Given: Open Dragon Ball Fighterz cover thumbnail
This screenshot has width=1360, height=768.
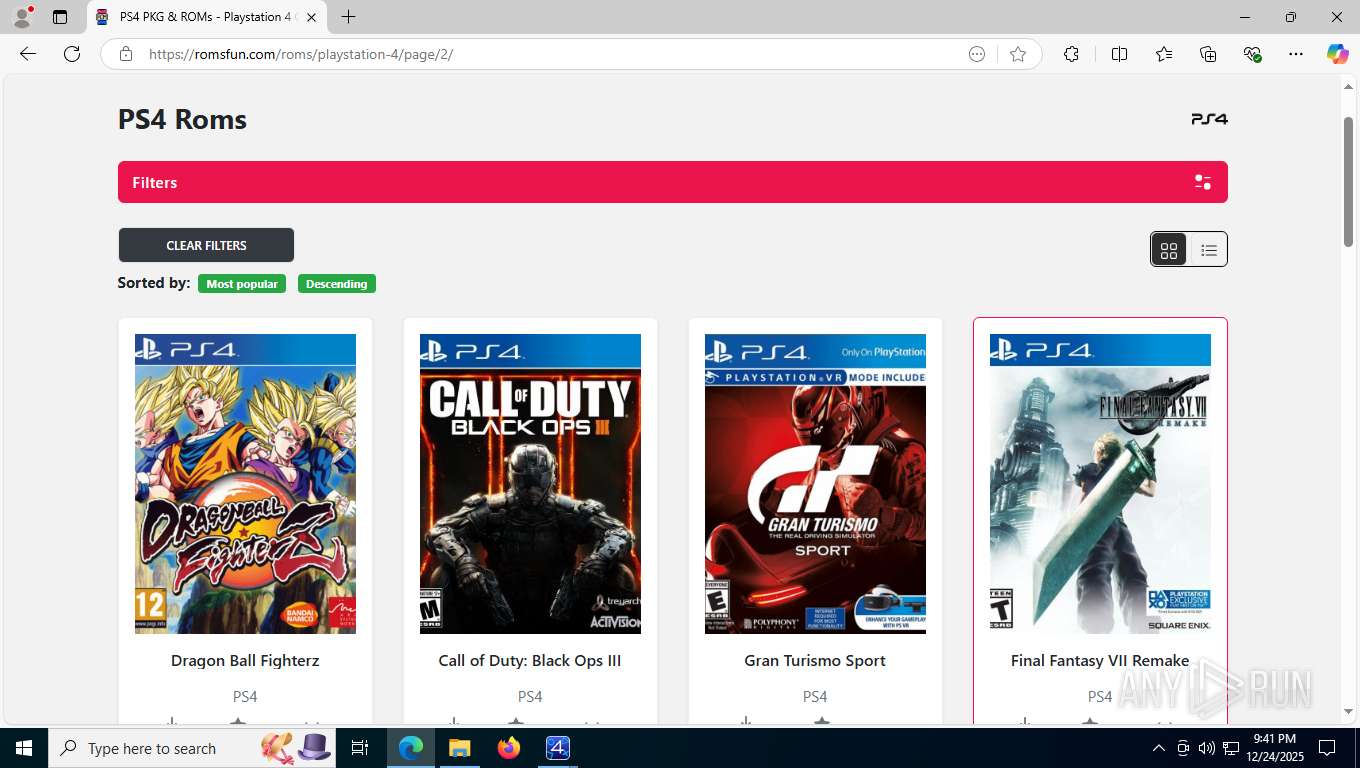Looking at the screenshot, I should (x=245, y=484).
